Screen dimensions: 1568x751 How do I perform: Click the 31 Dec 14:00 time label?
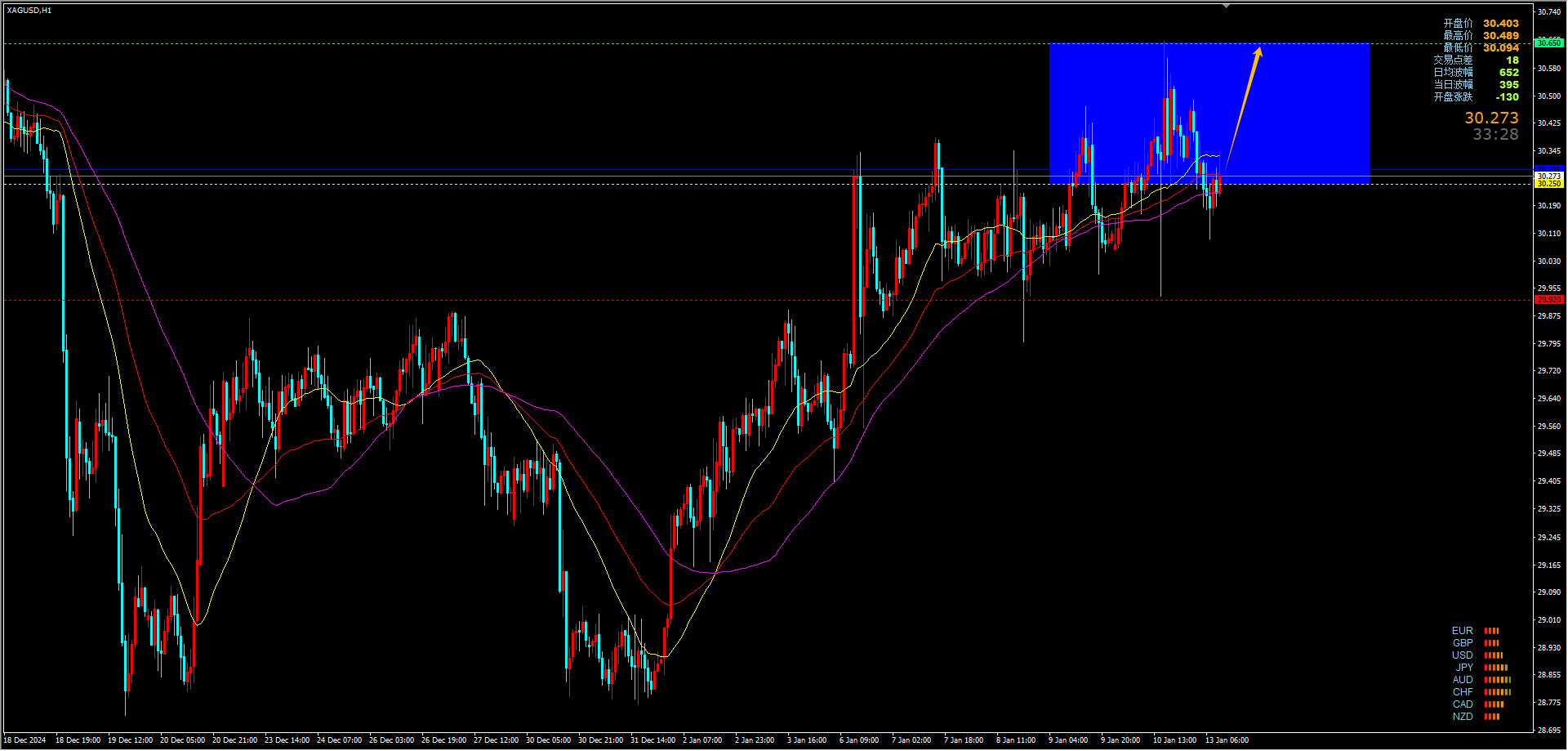coord(653,740)
